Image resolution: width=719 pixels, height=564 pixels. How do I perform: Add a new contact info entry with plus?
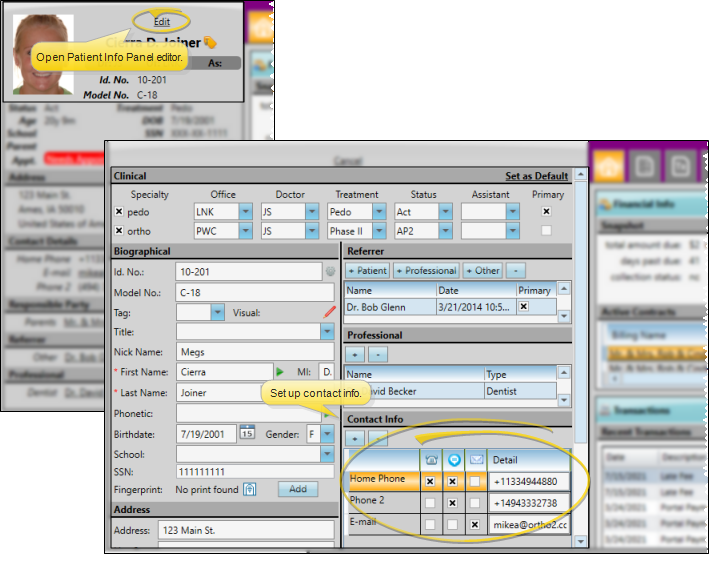pos(353,438)
